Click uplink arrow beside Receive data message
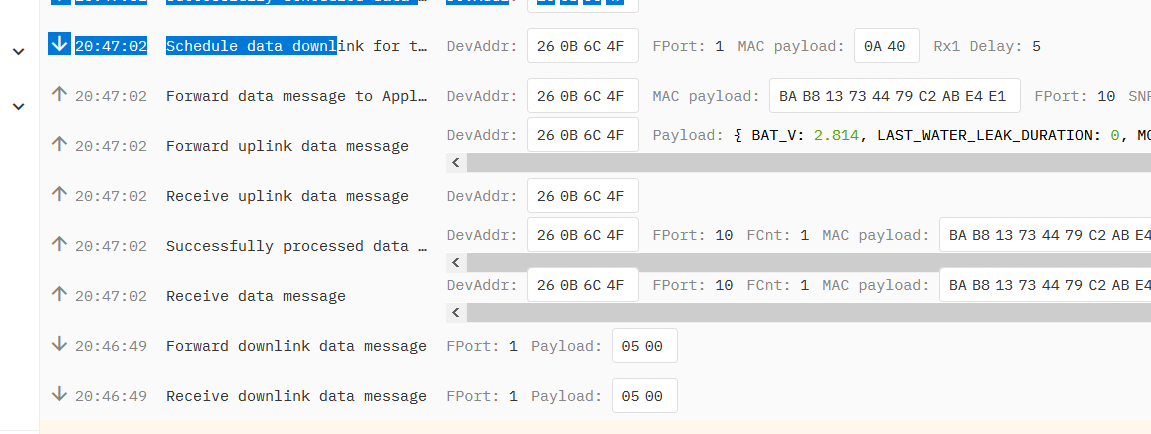The width and height of the screenshot is (1151, 434). coord(59,294)
